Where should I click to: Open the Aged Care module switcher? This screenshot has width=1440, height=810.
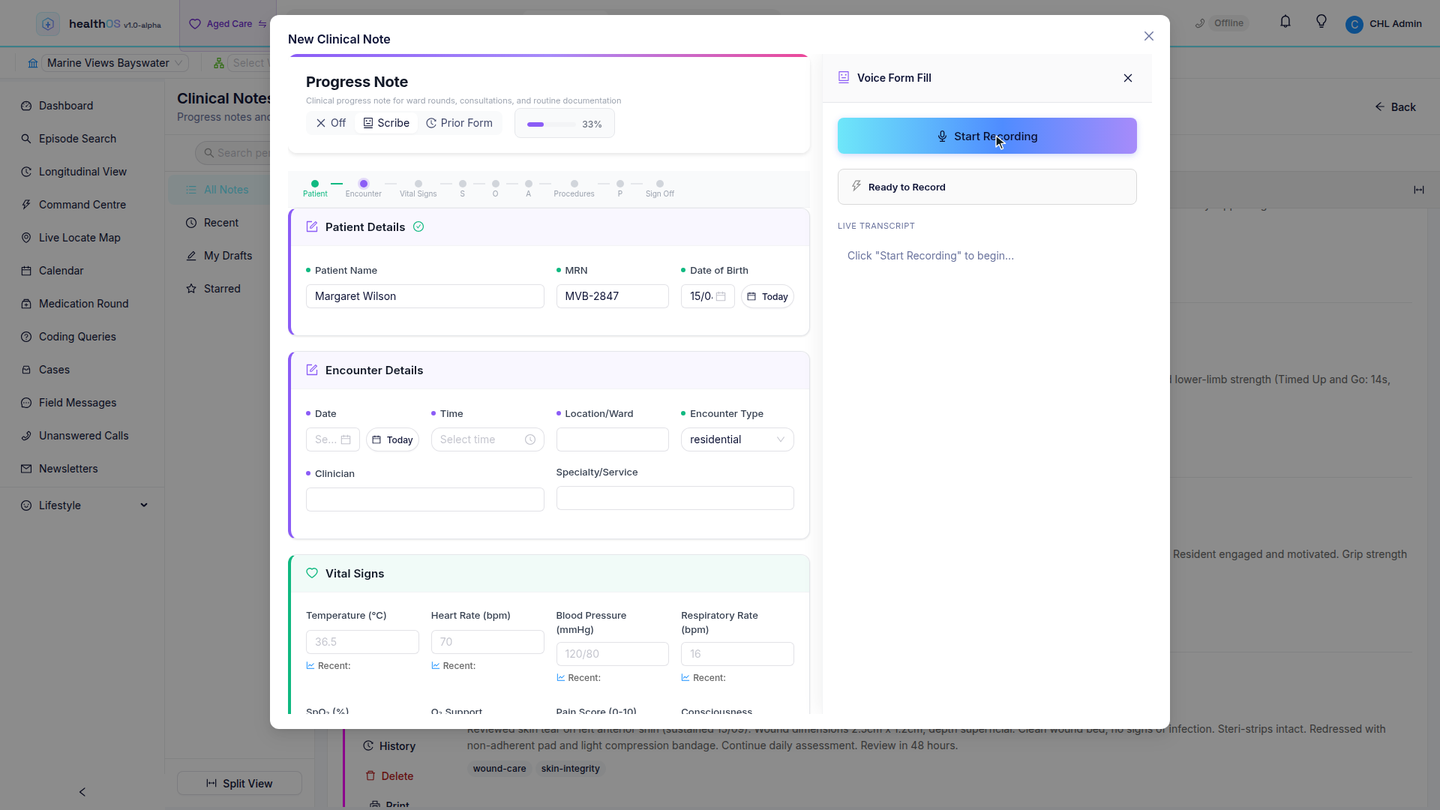point(228,24)
